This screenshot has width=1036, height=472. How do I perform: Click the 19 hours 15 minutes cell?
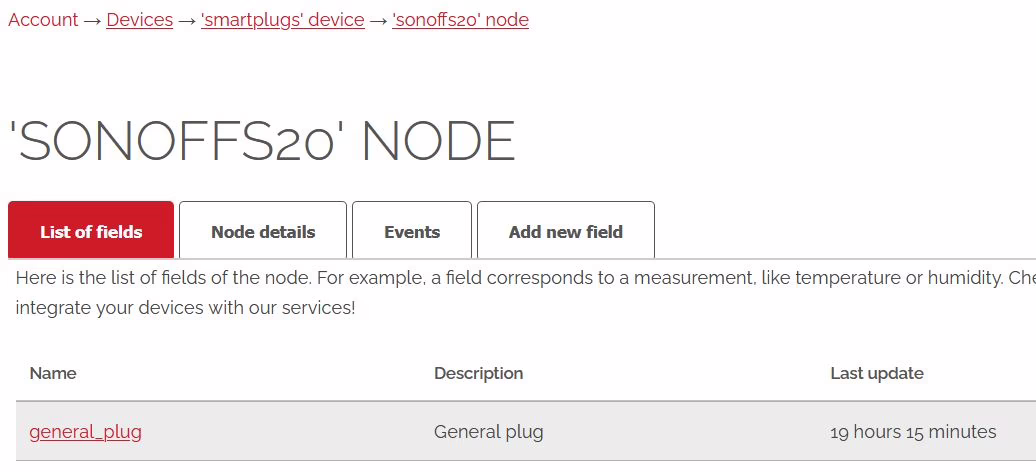913,432
